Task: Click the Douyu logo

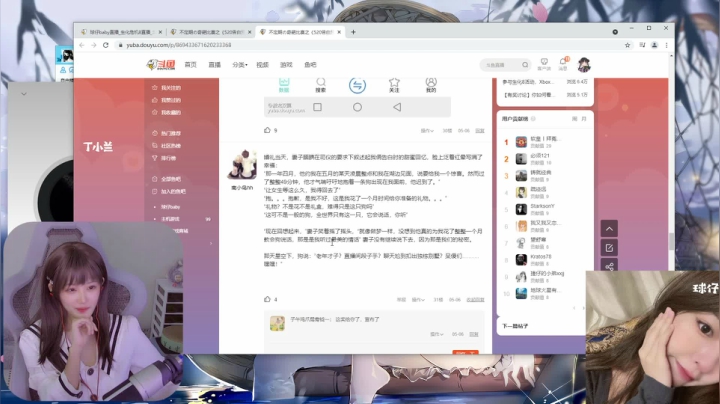Action: click(161, 65)
